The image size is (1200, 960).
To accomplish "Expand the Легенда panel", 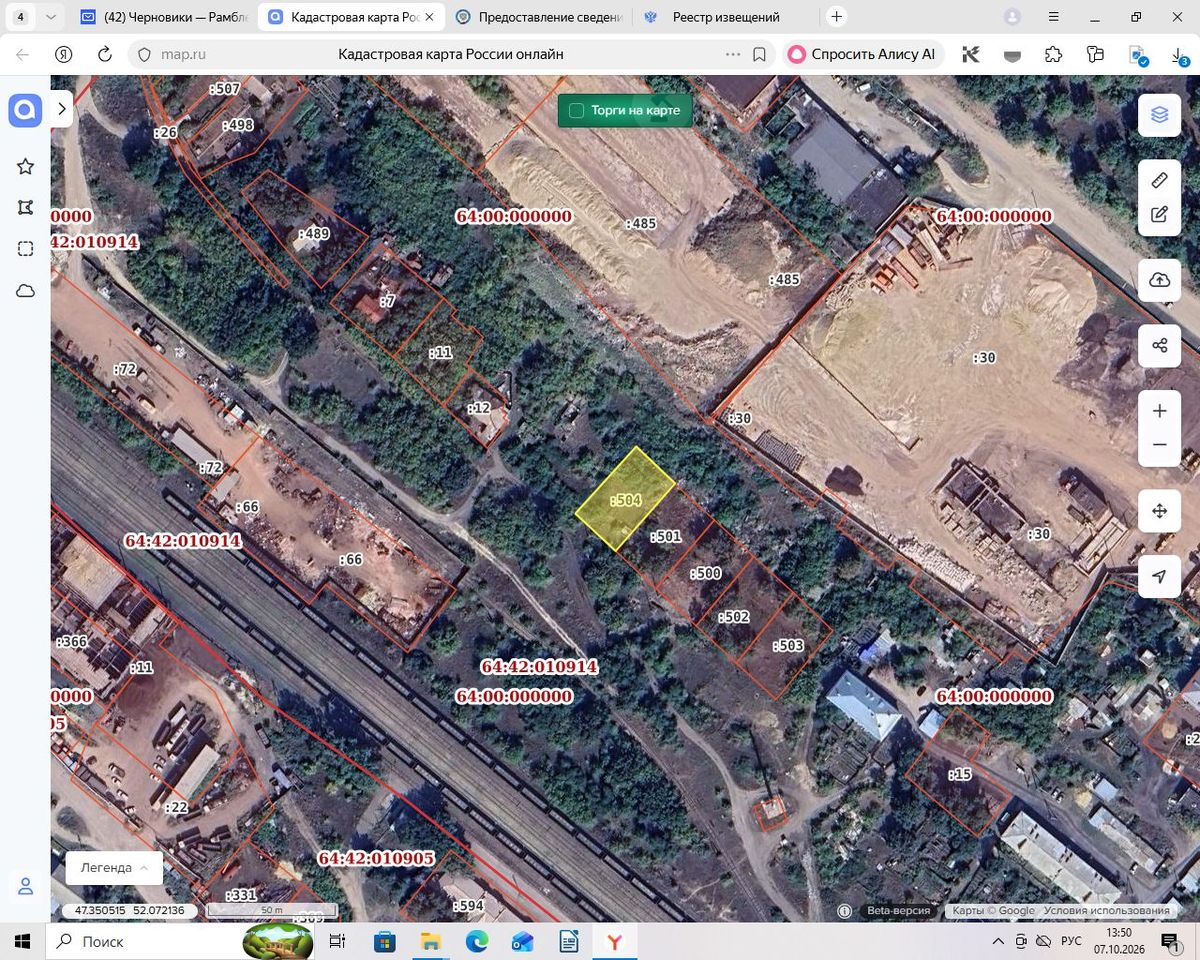I will (113, 867).
